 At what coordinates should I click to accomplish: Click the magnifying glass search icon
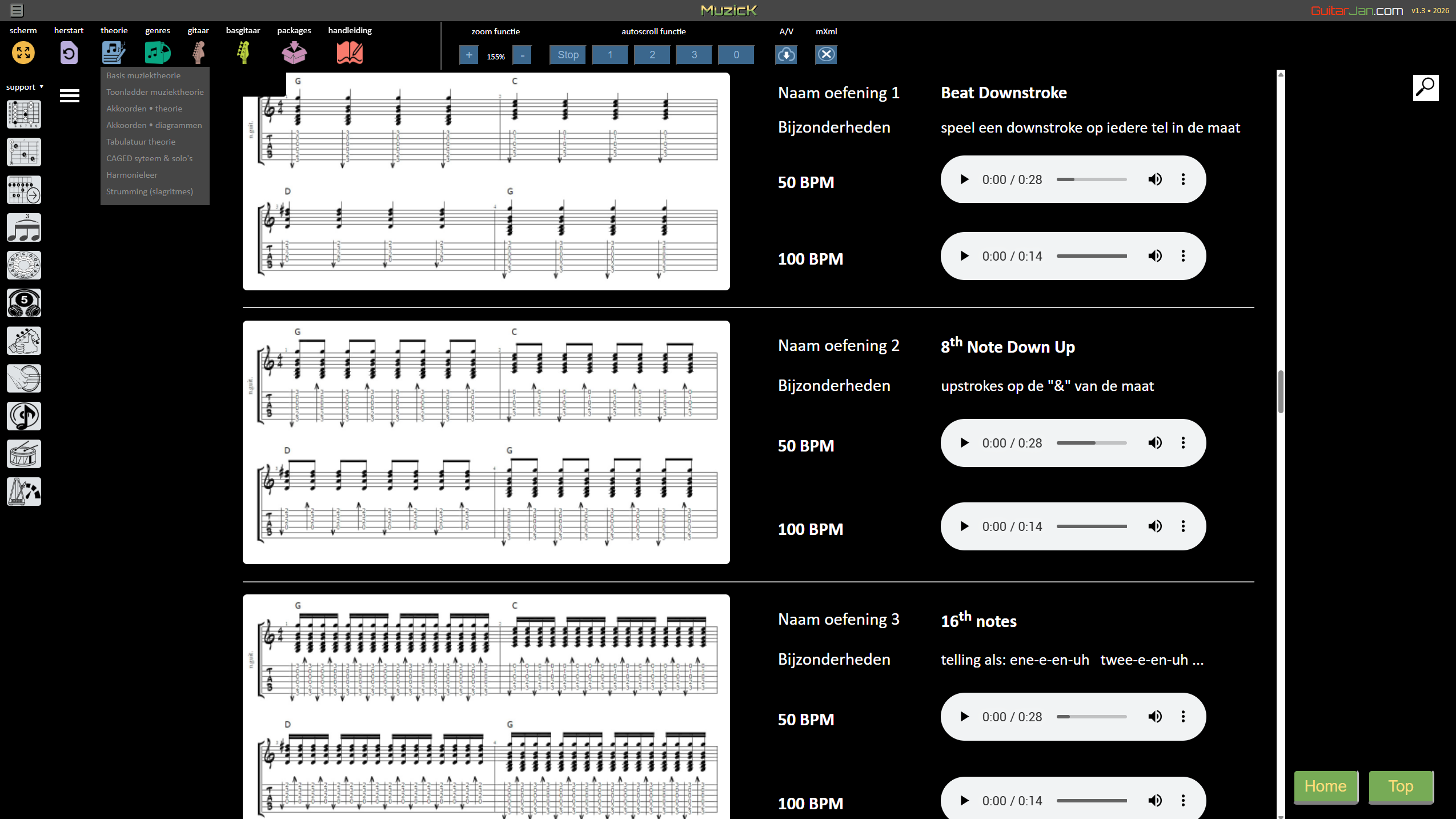point(1425,88)
